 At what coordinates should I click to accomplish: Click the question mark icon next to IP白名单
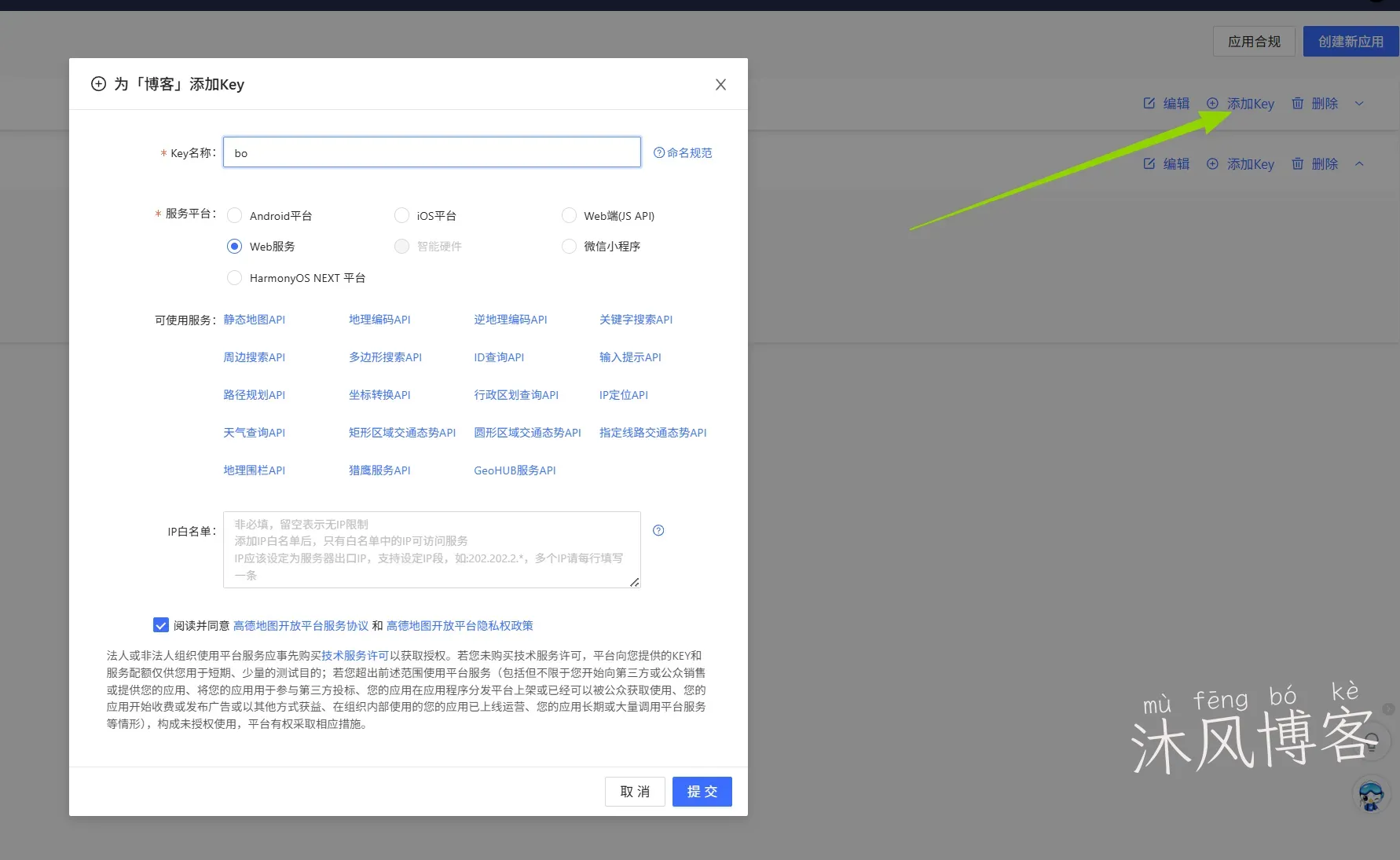(658, 530)
